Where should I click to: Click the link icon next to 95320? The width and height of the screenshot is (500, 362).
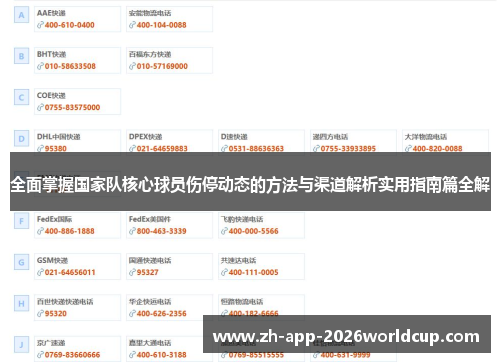point(40,313)
